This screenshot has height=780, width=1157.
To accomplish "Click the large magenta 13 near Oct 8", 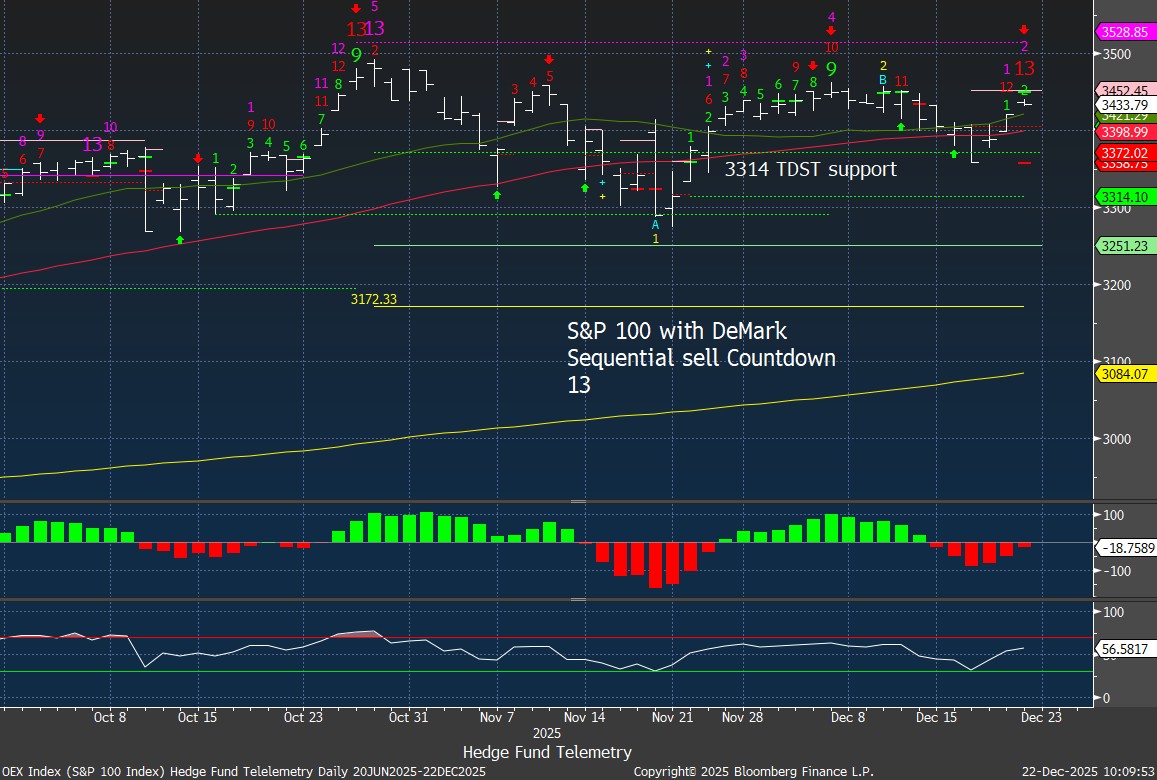I will (92, 145).
